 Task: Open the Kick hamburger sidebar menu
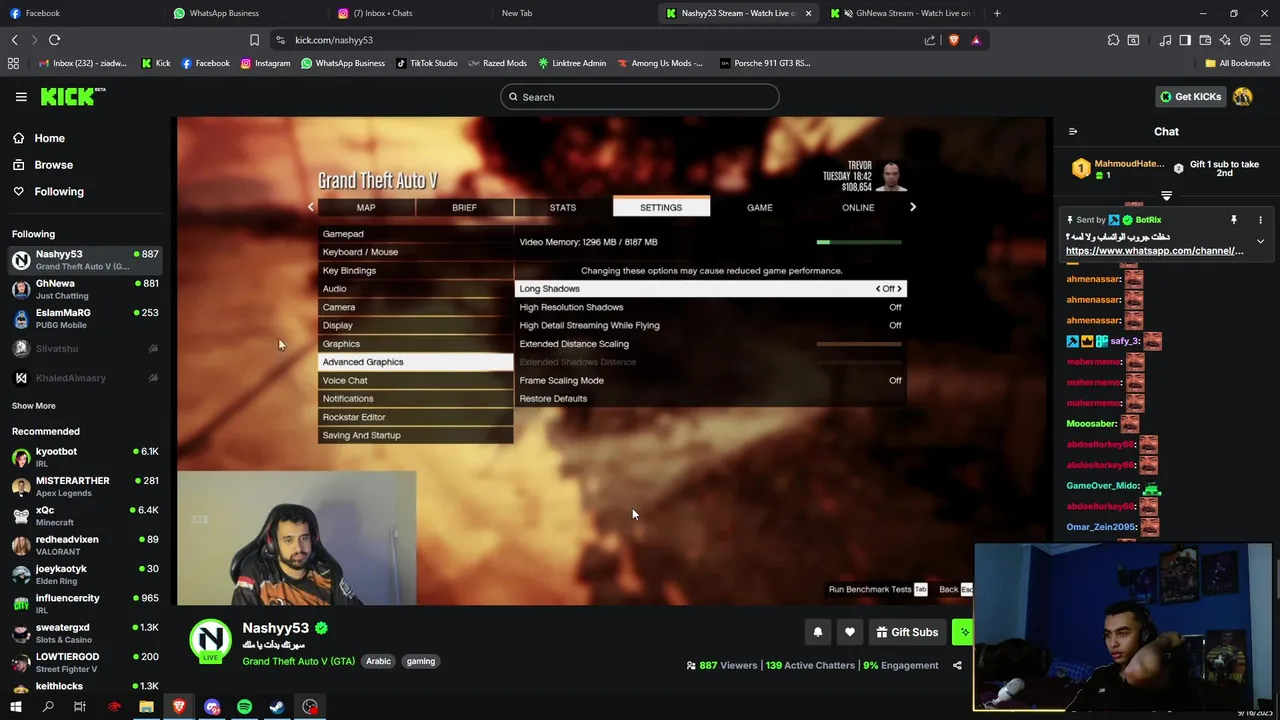pyautogui.click(x=21, y=97)
